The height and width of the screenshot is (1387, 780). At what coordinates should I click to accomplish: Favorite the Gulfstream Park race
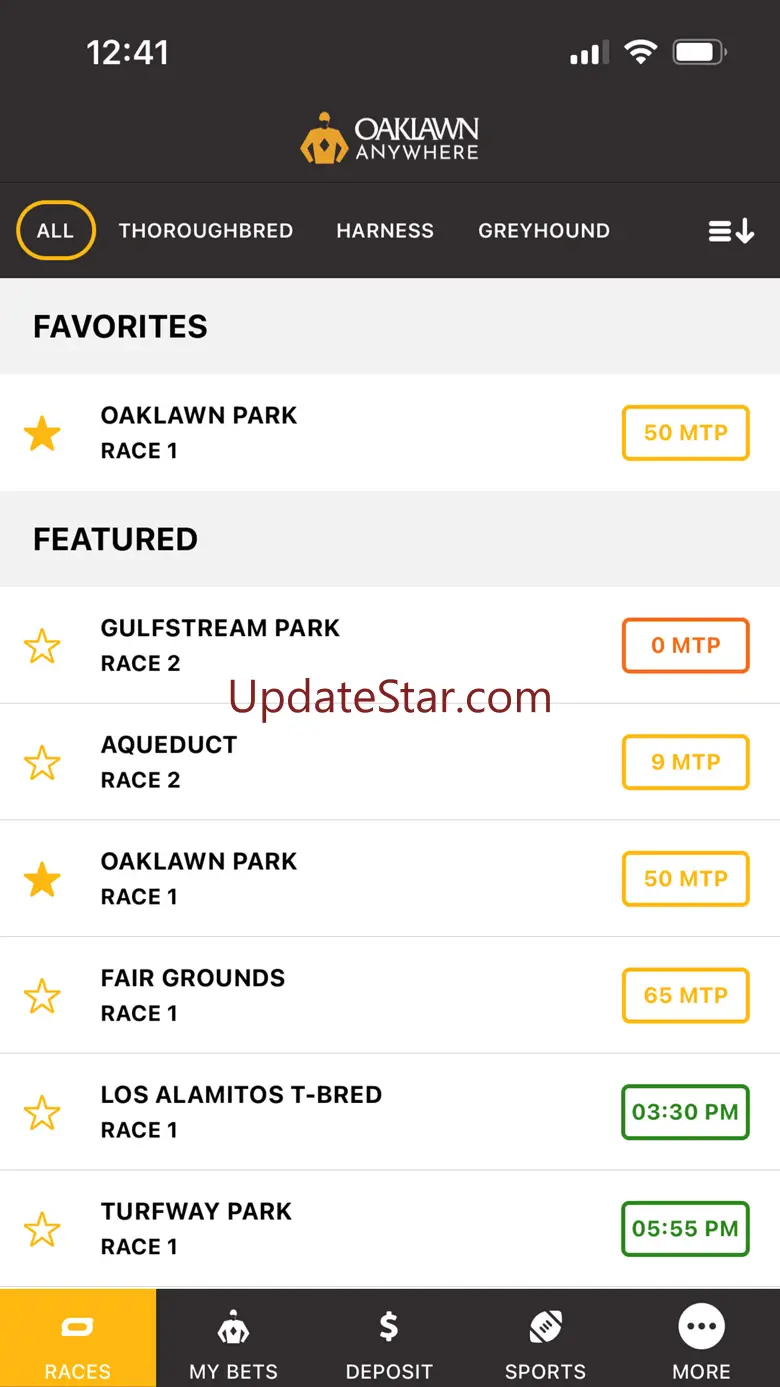click(x=42, y=646)
